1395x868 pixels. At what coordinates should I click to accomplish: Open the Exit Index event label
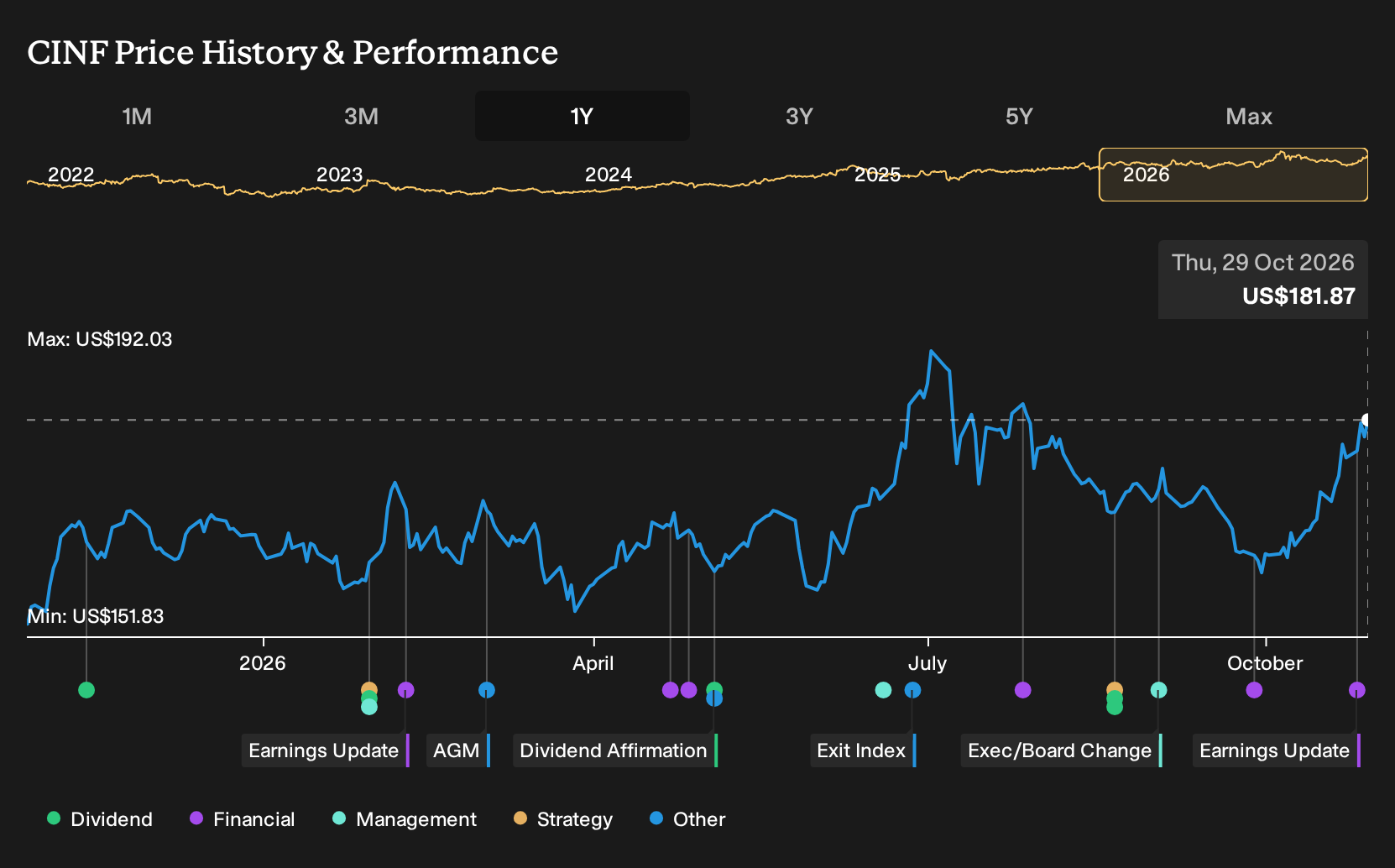[x=864, y=750]
